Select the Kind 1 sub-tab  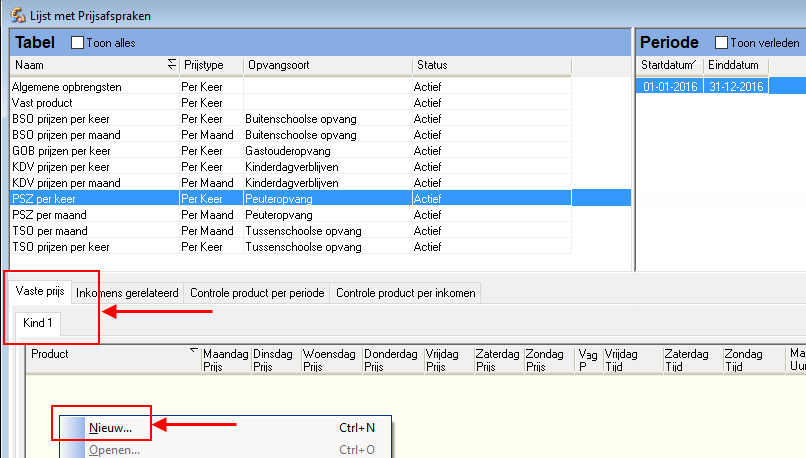click(39, 324)
